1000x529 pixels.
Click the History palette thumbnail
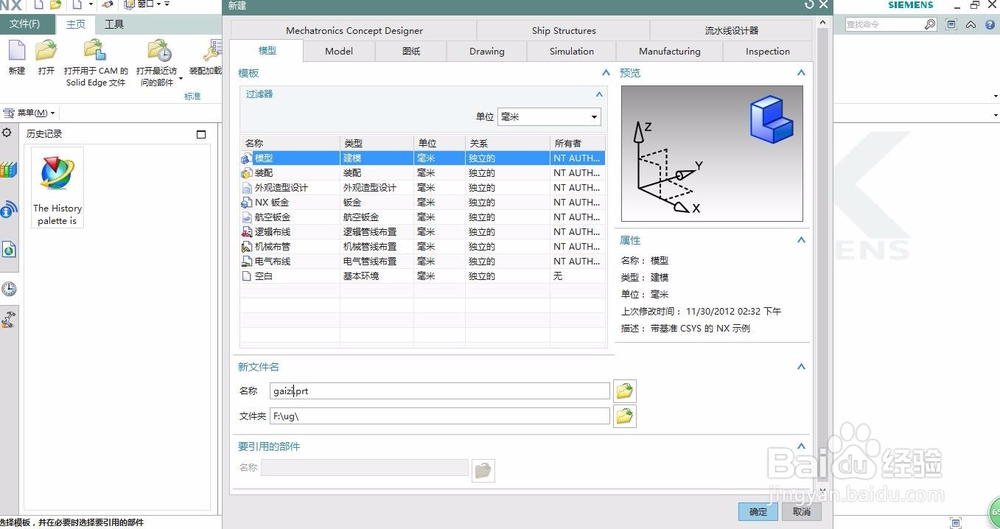57,187
